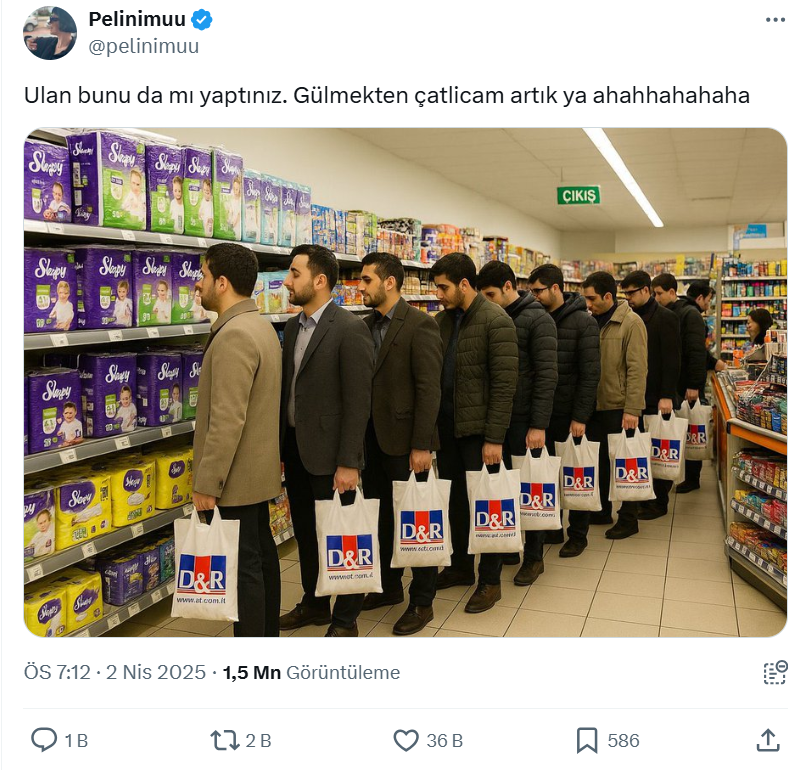
Task: Click the 586 bookmark count
Action: pos(624,741)
